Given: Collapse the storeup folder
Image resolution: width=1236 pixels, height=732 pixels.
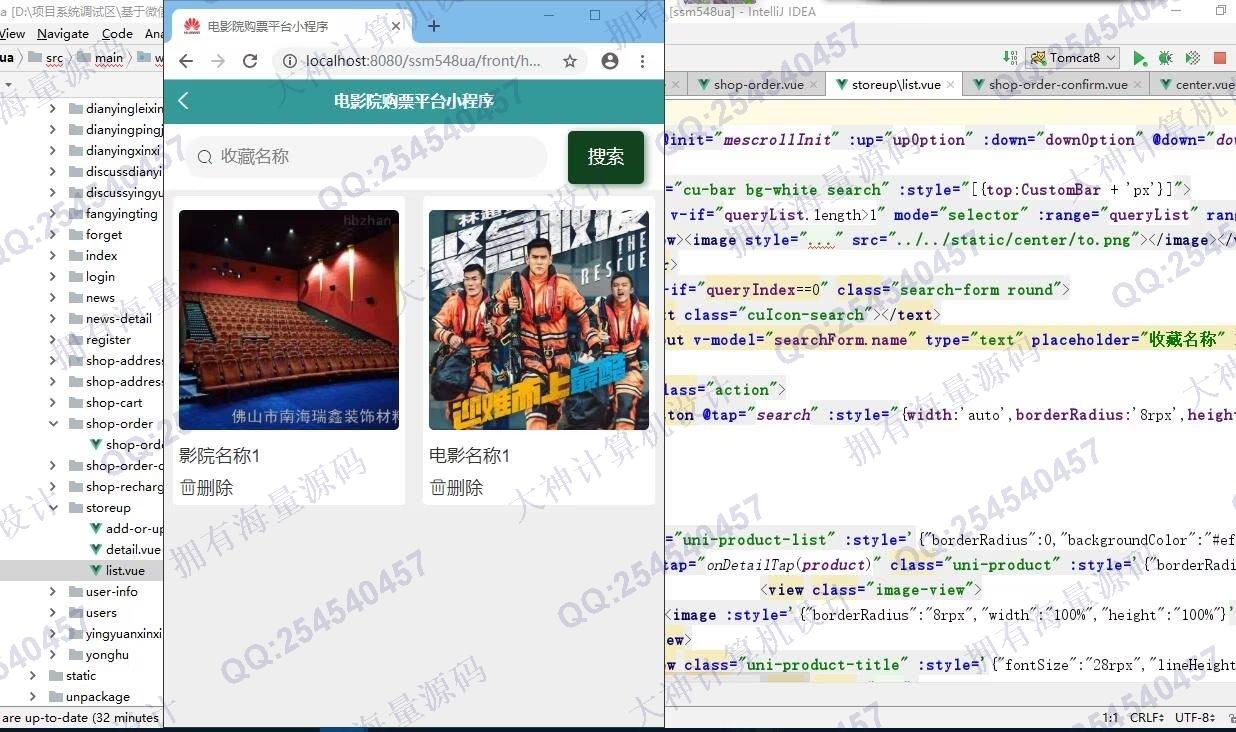Looking at the screenshot, I should 53,507.
